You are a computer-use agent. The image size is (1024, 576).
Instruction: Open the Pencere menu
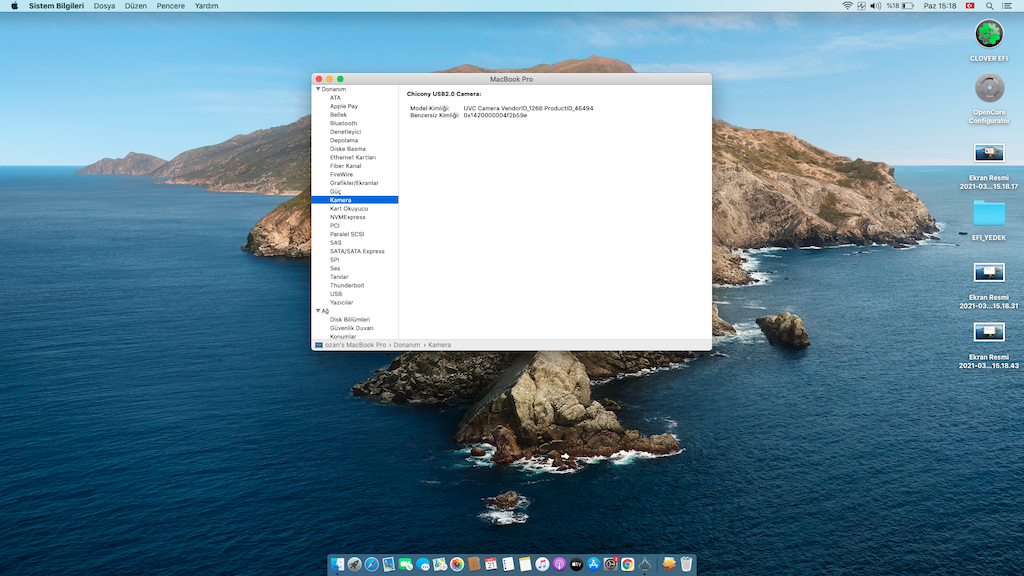(170, 6)
